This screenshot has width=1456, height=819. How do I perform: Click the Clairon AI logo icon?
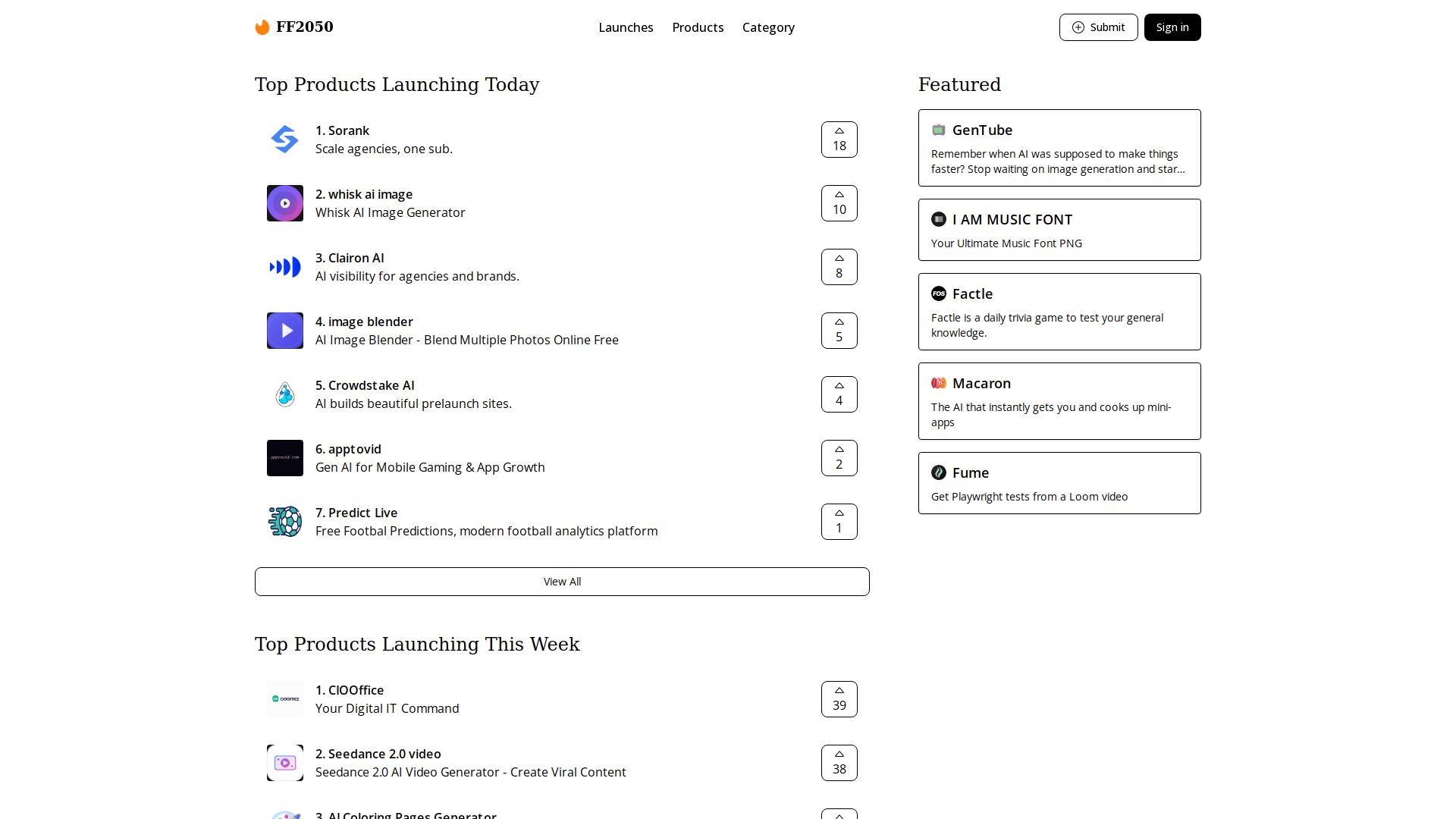(285, 267)
